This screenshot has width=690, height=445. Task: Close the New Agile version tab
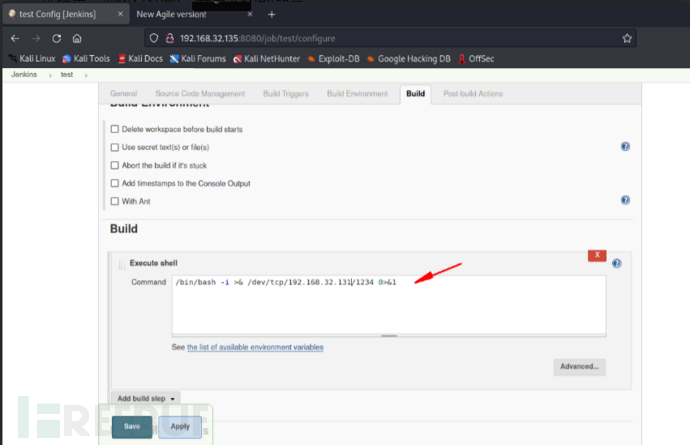coord(250,14)
